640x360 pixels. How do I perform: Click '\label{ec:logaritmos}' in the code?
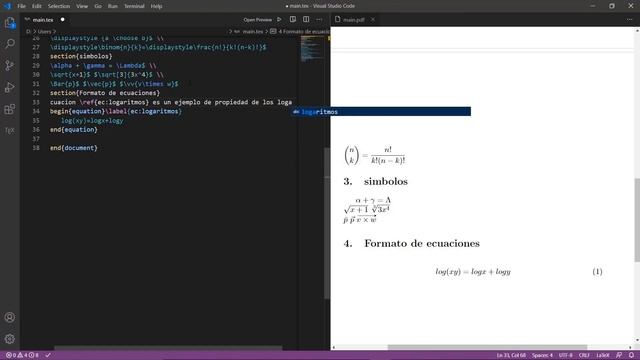(144, 111)
